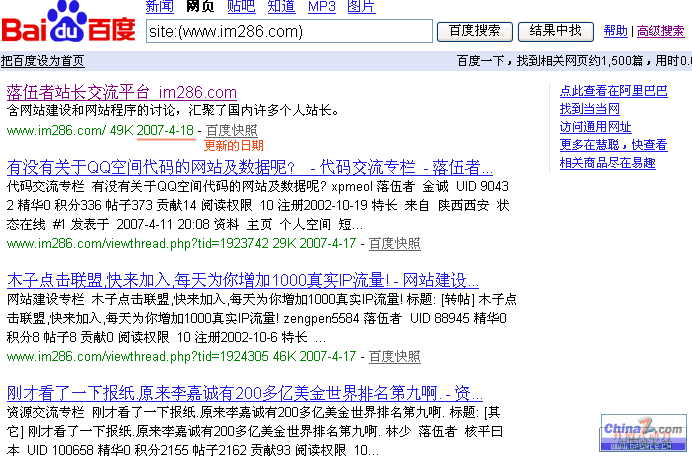Open the QQ空间代码 result title
The height and width of the screenshot is (457, 692).
coord(250,168)
